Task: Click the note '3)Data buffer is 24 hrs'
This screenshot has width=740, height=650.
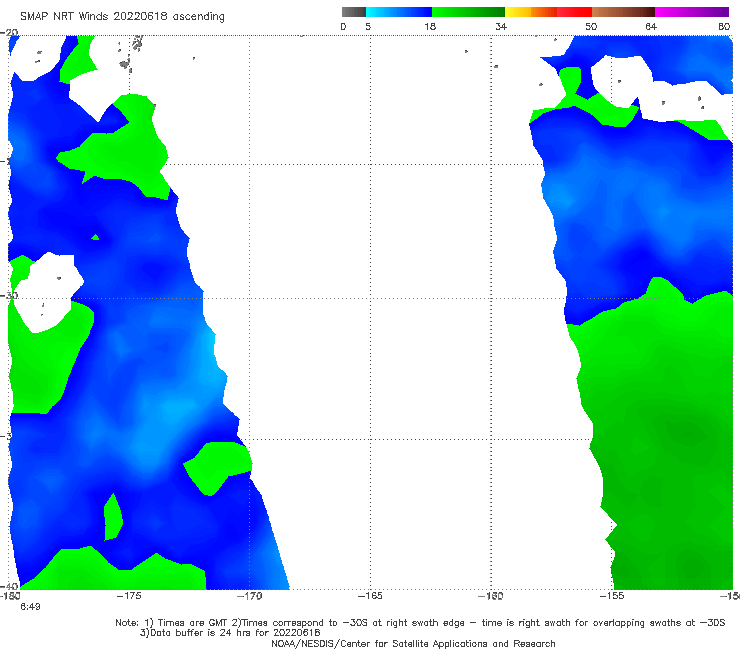Action: [230, 633]
